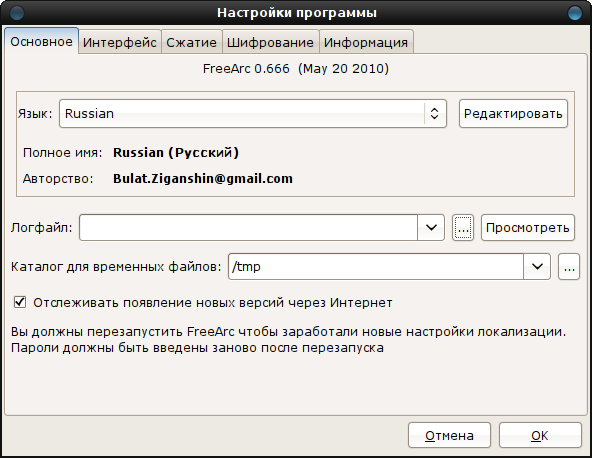The height and width of the screenshot is (458, 592).
Task: Browse for the temporary files directory
Action: 569,267
